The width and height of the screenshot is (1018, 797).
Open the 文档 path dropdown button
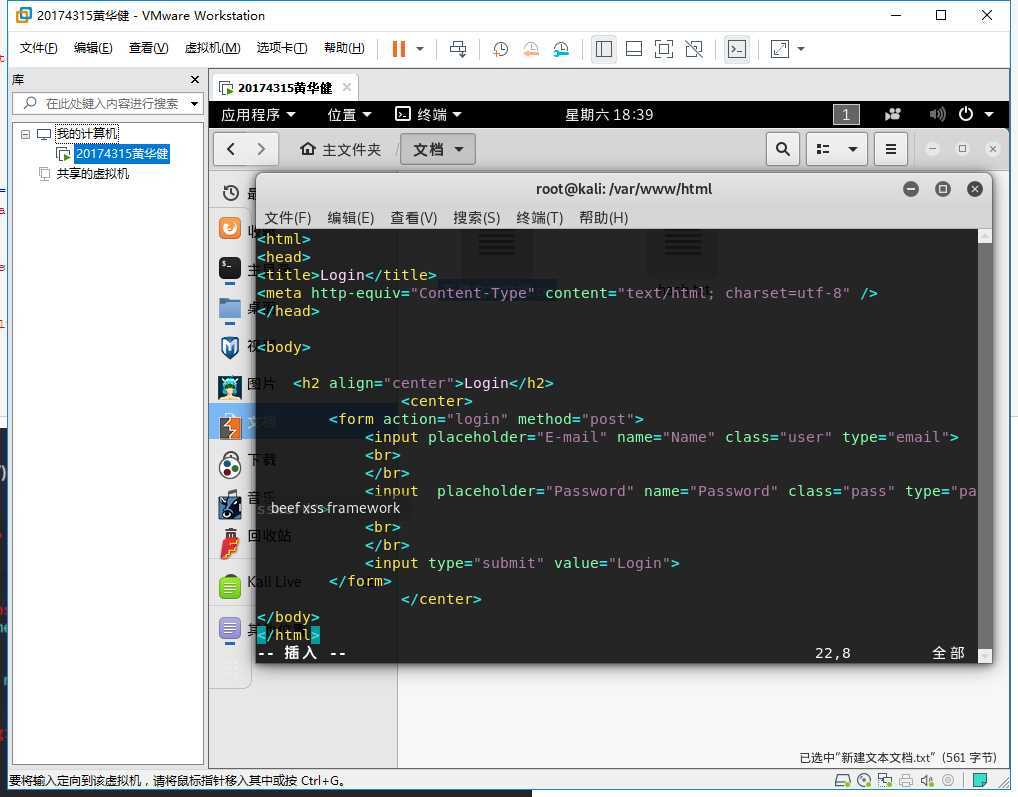(438, 149)
